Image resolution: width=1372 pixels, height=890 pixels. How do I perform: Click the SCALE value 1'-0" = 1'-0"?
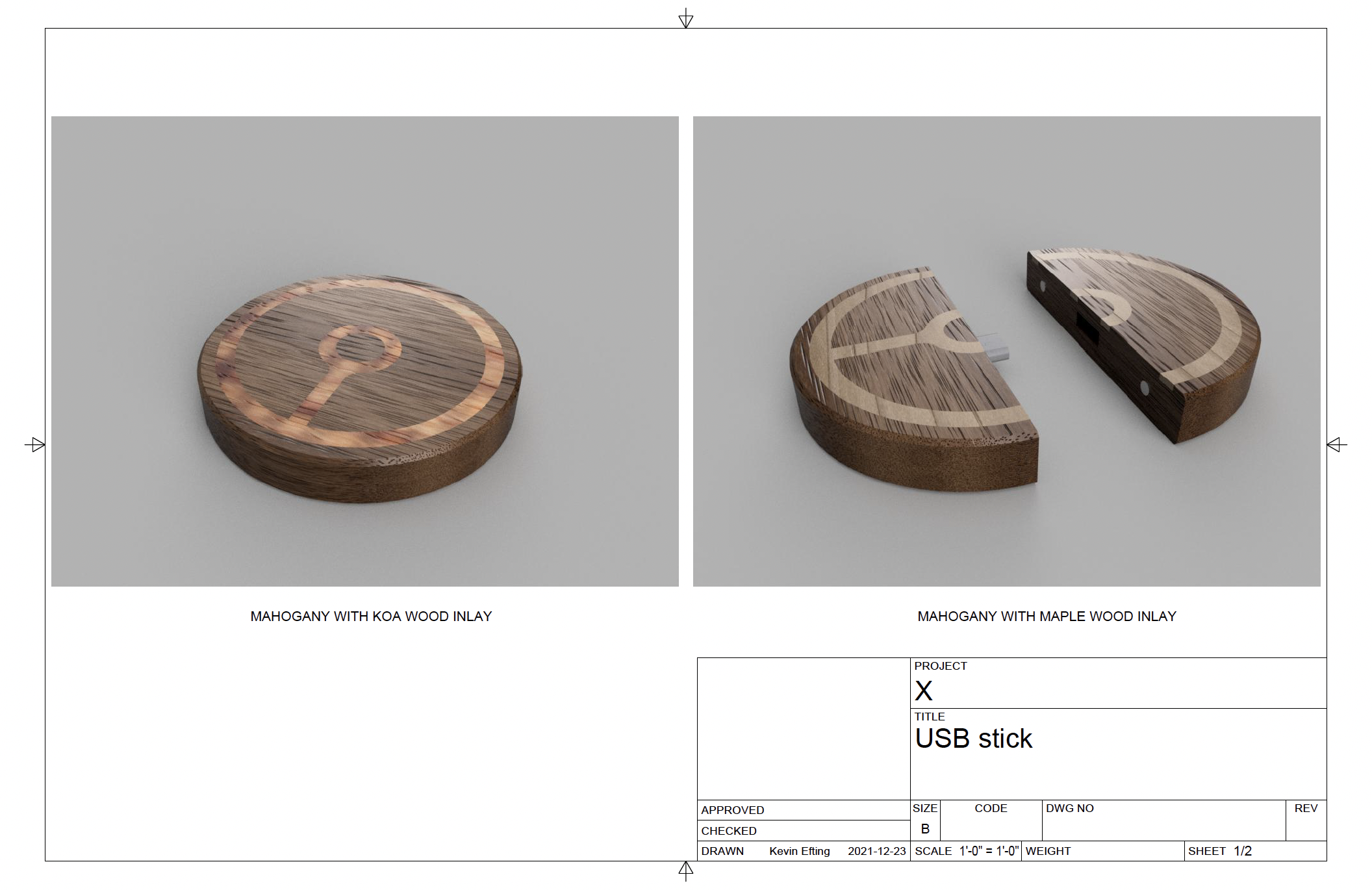click(989, 852)
